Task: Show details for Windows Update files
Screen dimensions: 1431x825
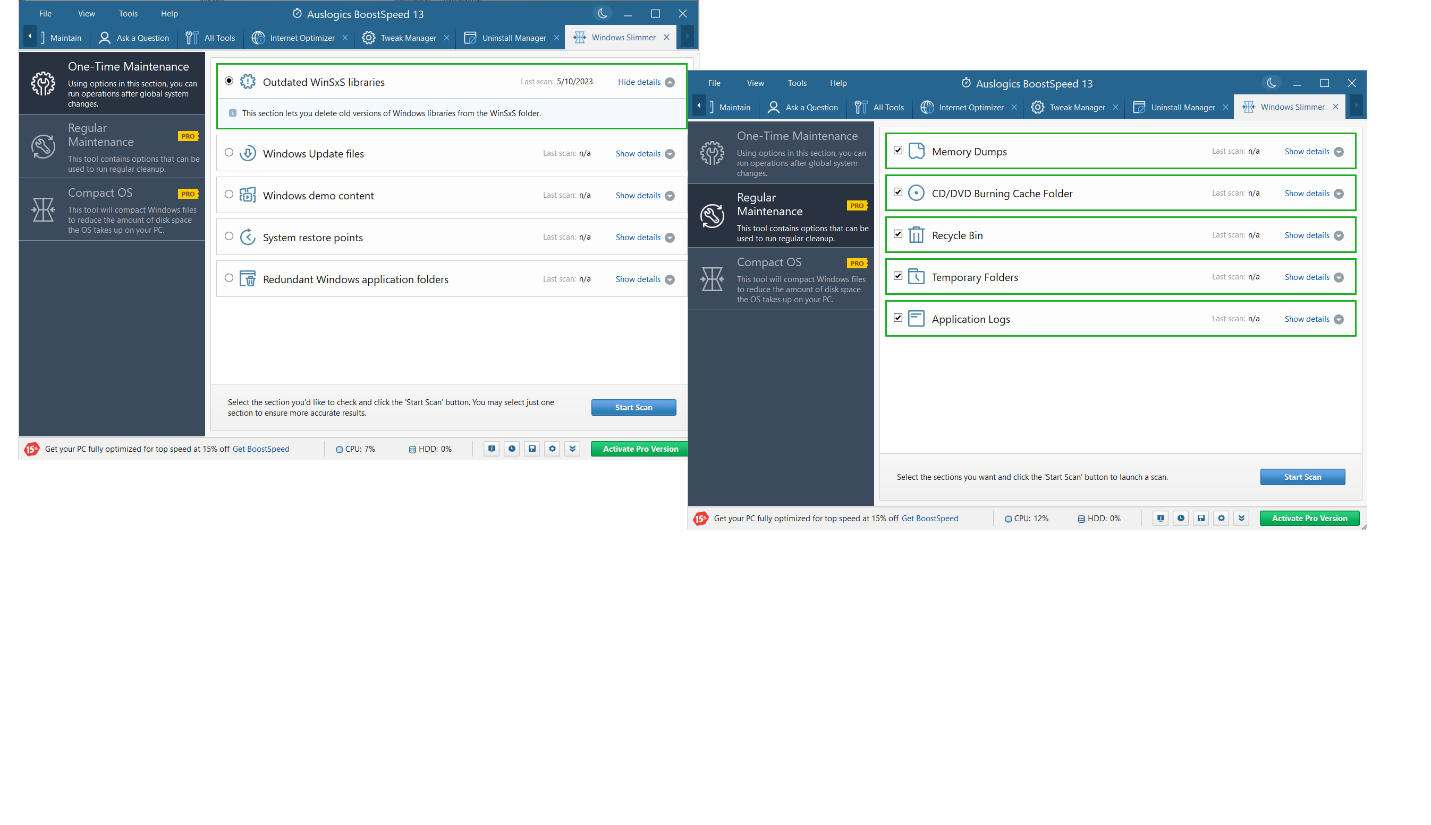Action: pos(645,154)
